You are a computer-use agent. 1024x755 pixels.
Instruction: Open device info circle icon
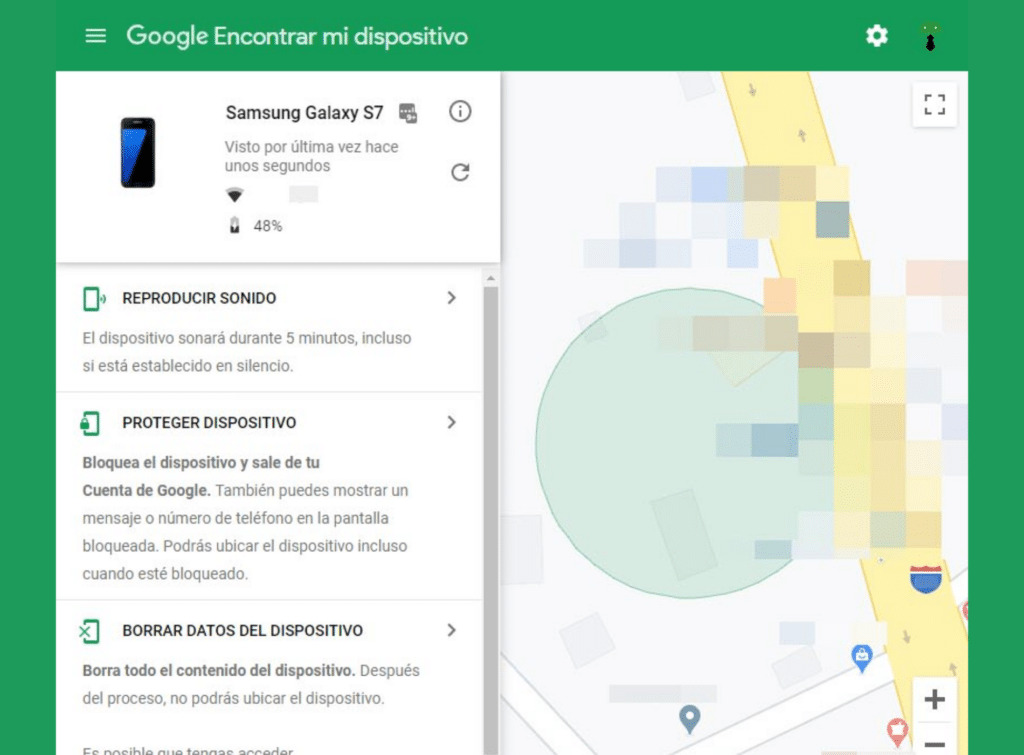click(460, 112)
